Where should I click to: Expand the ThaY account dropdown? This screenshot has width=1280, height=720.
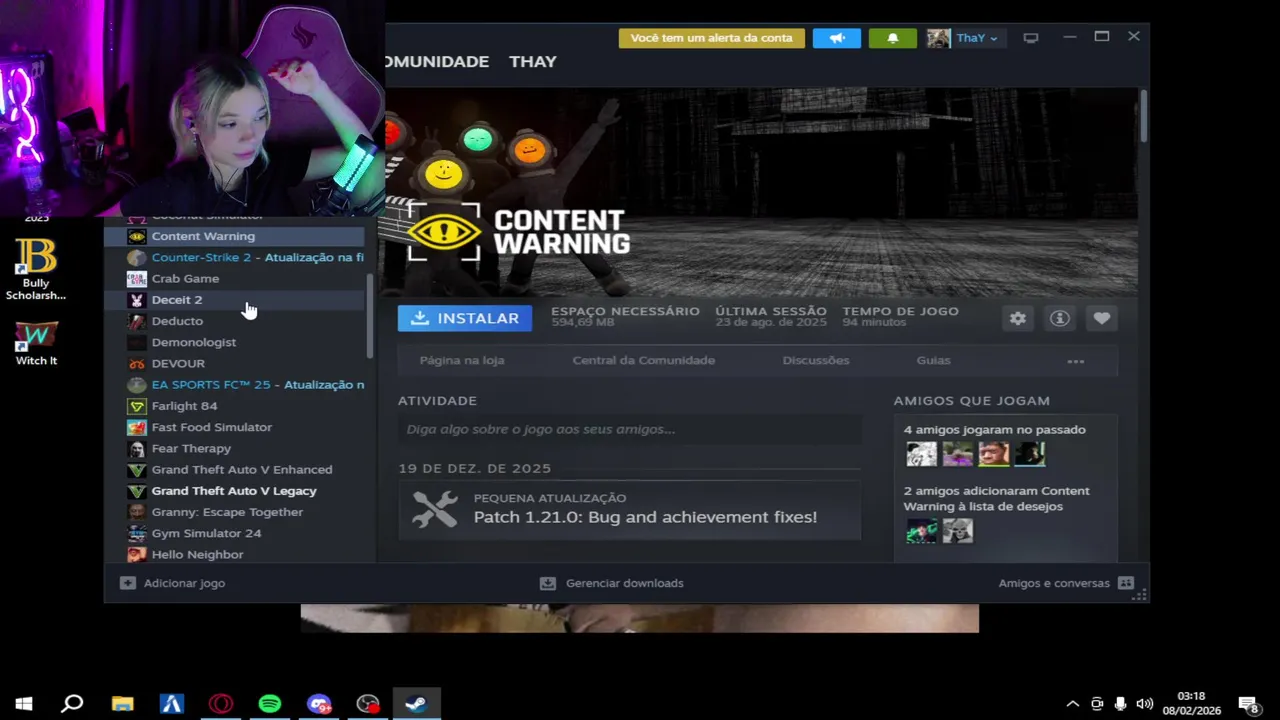coord(977,38)
